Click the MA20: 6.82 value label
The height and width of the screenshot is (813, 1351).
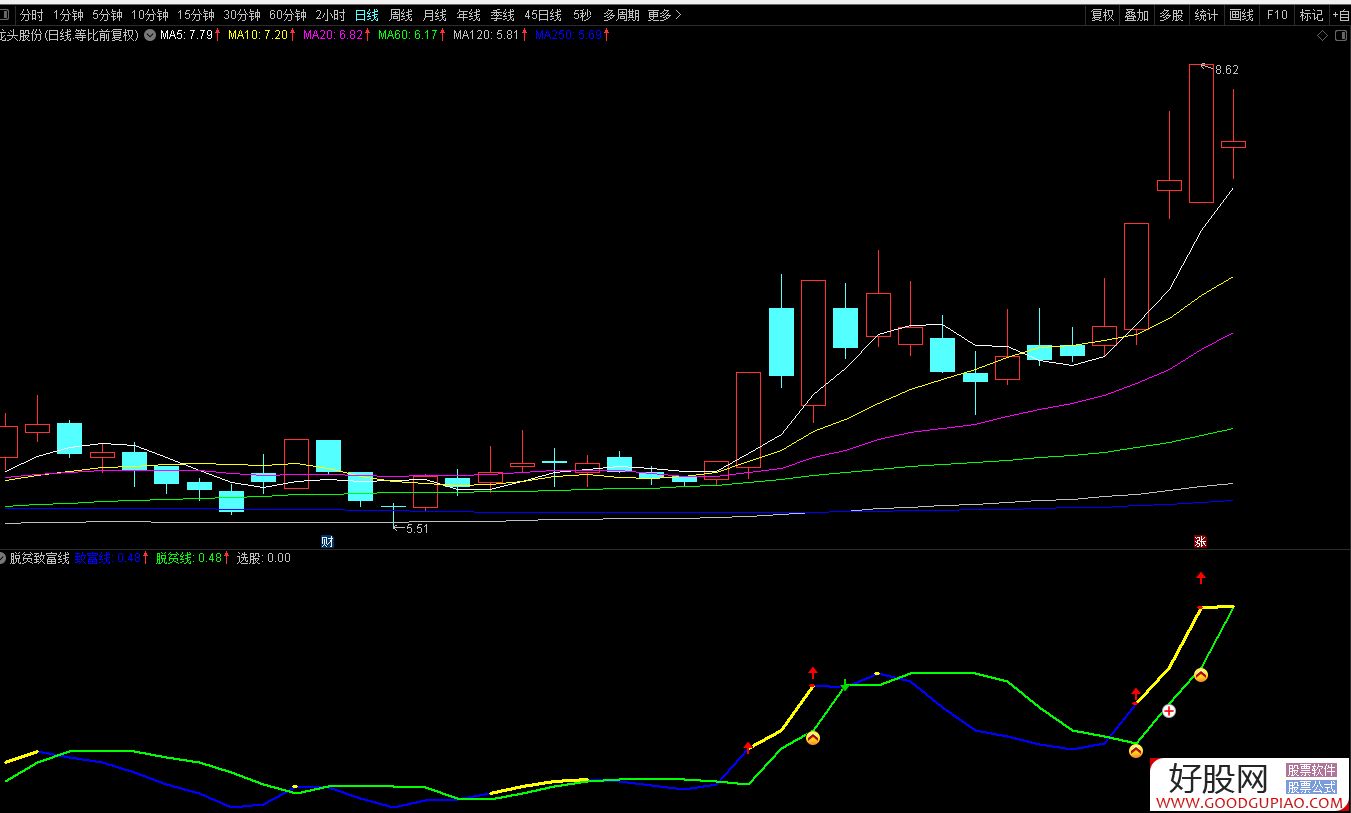(334, 35)
